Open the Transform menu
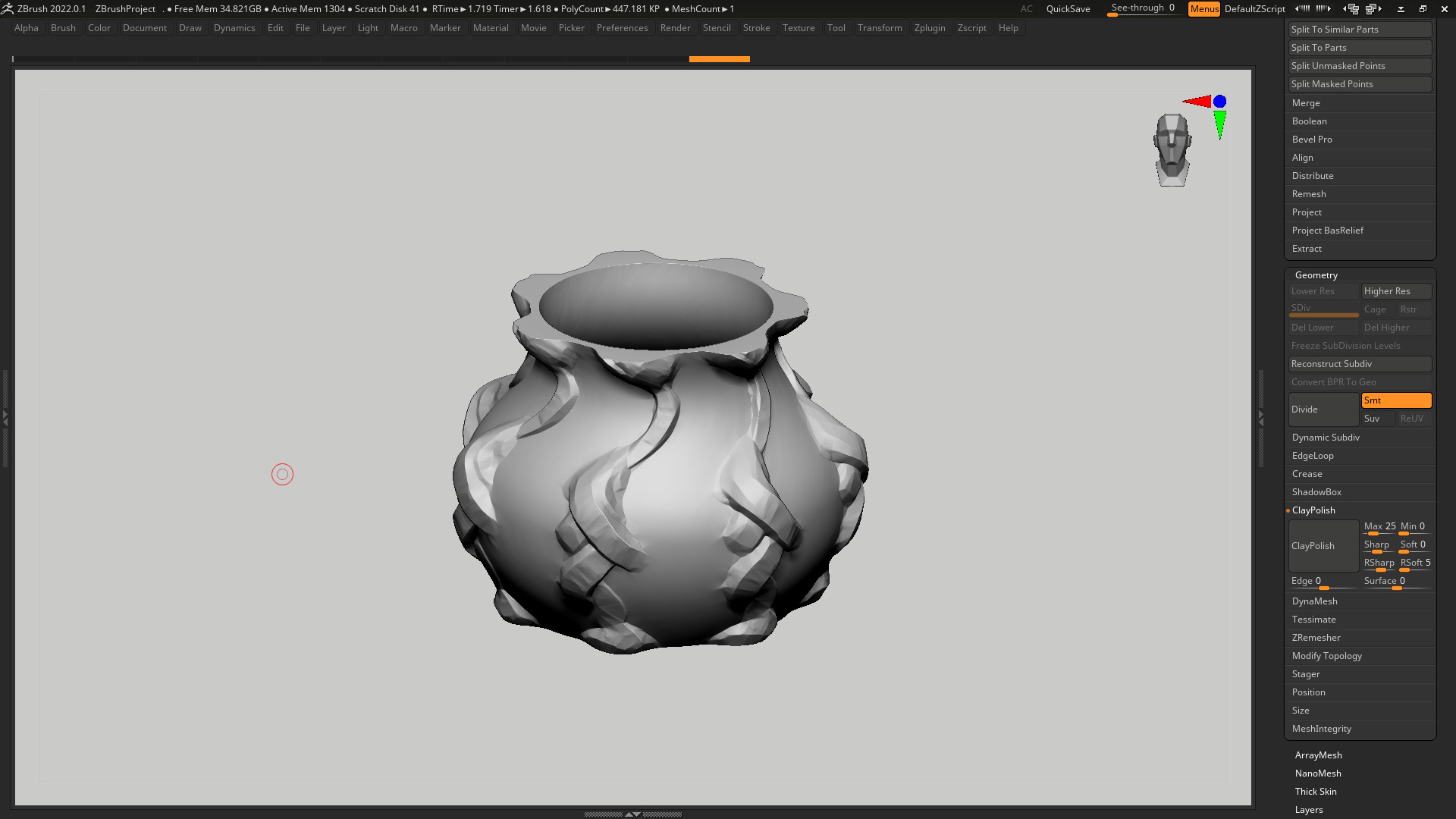1456x819 pixels. point(880,28)
